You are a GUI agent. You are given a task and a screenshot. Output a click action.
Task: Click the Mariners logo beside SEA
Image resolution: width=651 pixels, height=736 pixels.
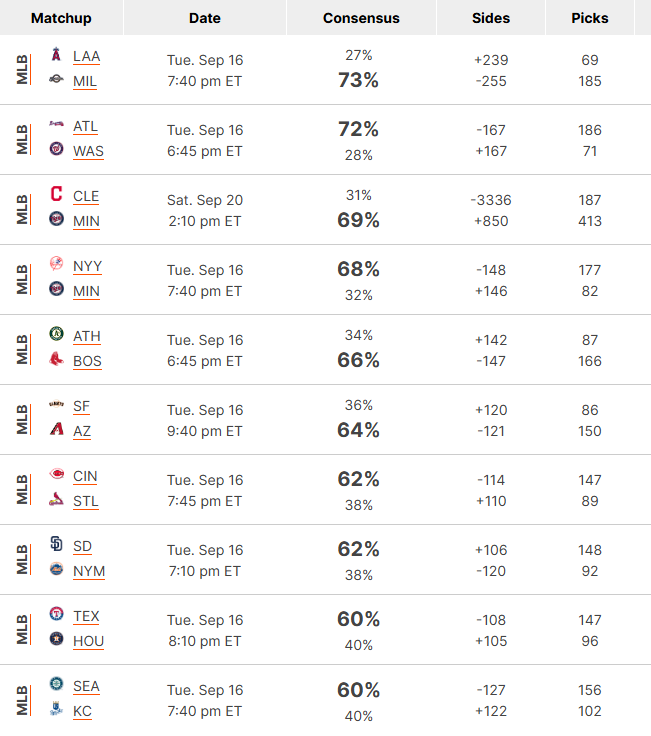(x=56, y=683)
